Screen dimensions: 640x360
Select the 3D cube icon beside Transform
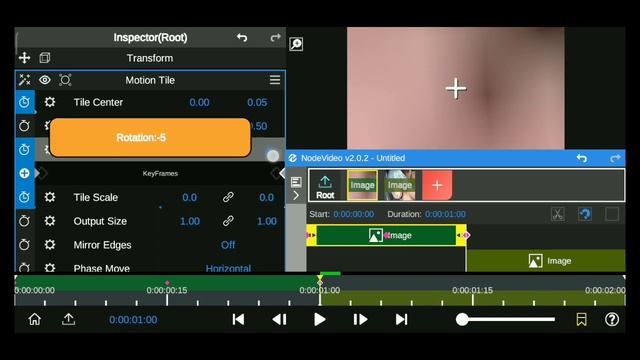coord(45,58)
